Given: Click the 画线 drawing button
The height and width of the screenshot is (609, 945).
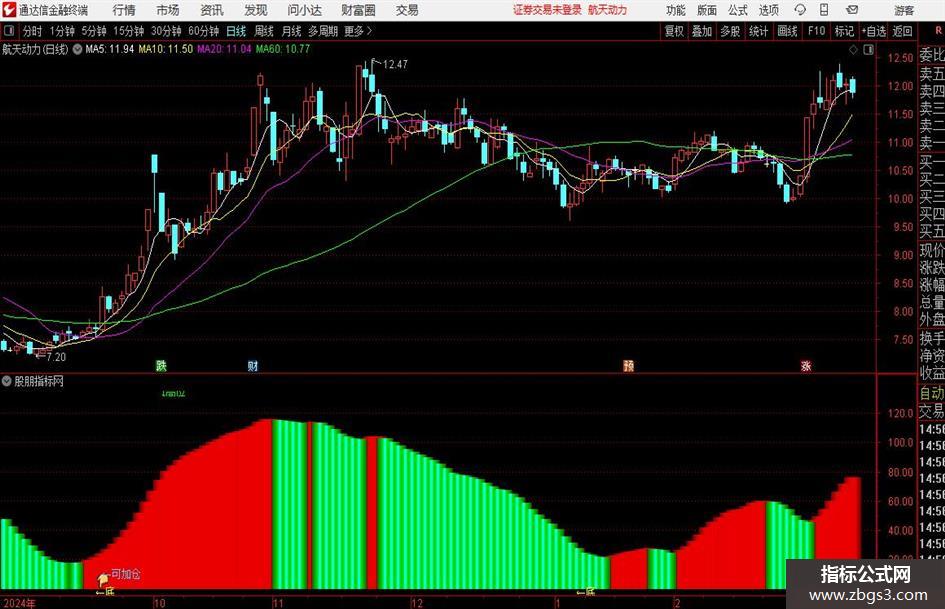Looking at the screenshot, I should (x=787, y=31).
